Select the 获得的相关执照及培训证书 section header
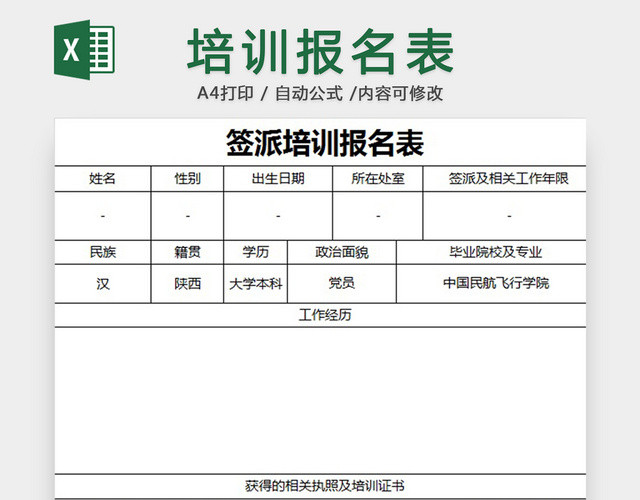This screenshot has height=500, width=640. pyautogui.click(x=320, y=486)
